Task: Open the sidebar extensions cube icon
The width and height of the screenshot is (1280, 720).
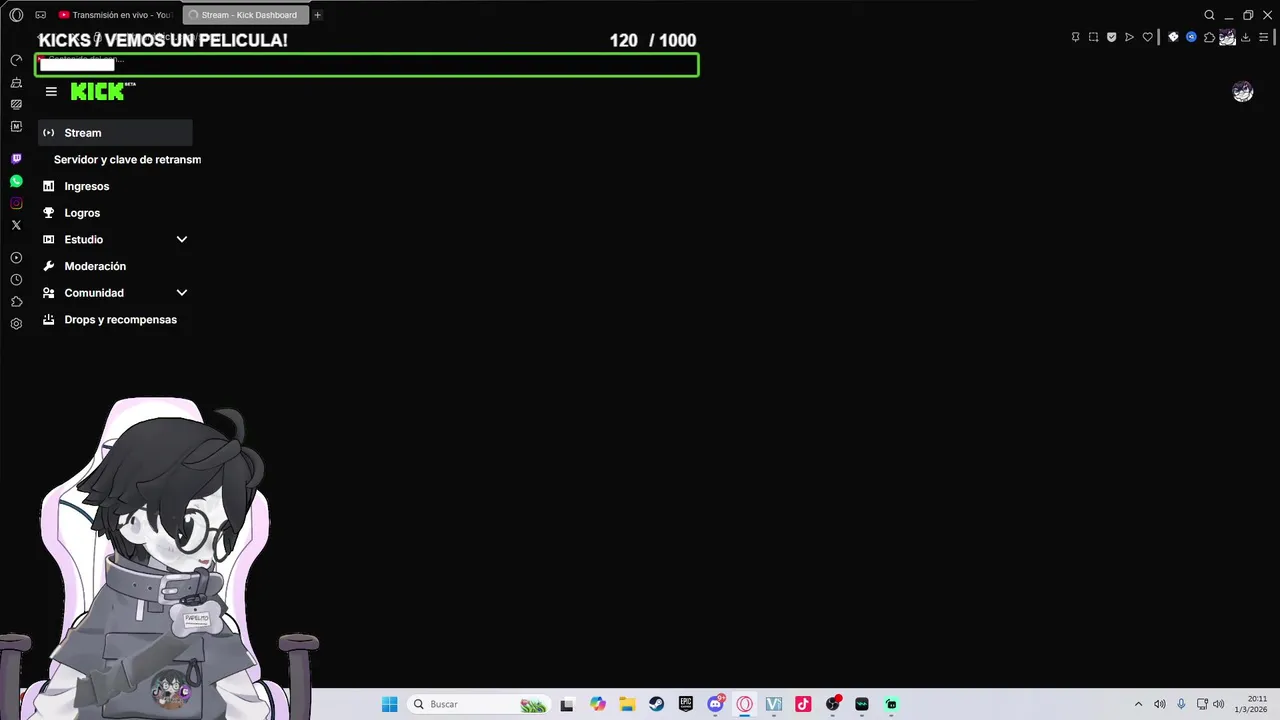Action: point(16,302)
